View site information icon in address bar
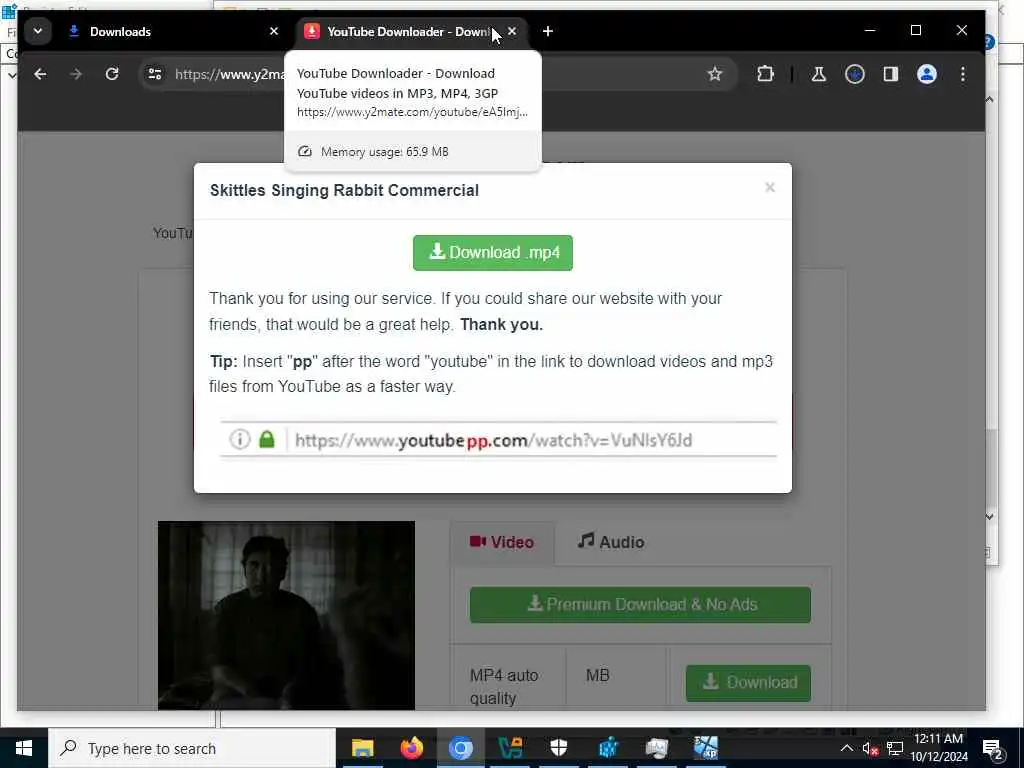The image size is (1024, 768). [155, 74]
